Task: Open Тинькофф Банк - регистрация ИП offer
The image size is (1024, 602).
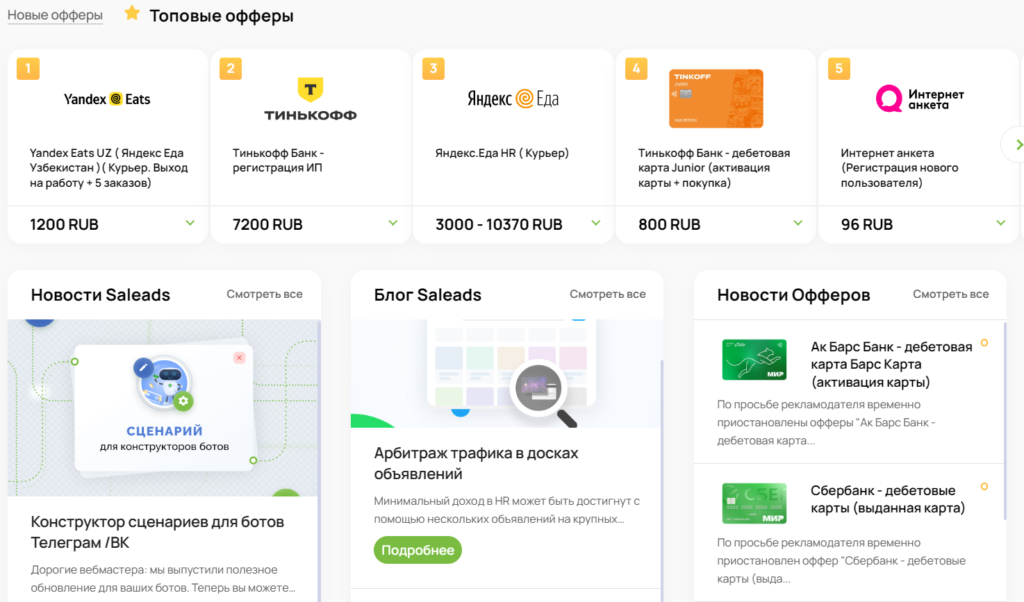Action: (x=278, y=160)
